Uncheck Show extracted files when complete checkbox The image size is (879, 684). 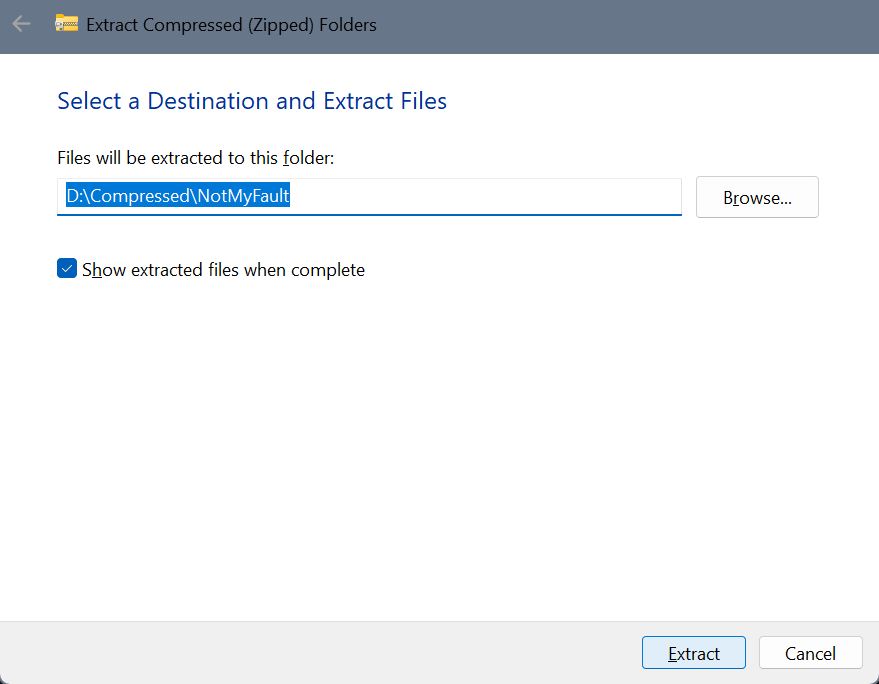pos(67,269)
